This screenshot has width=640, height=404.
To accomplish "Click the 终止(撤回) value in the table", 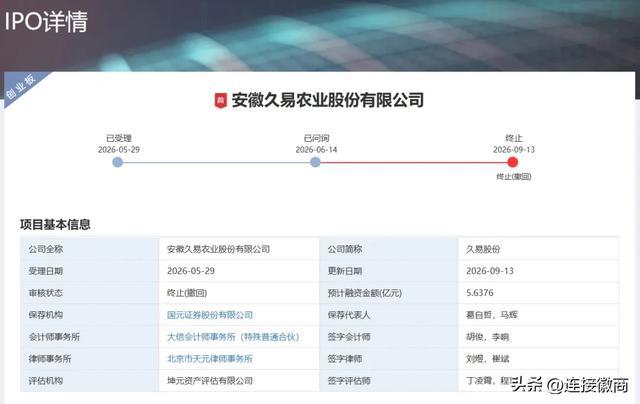I will [187, 293].
